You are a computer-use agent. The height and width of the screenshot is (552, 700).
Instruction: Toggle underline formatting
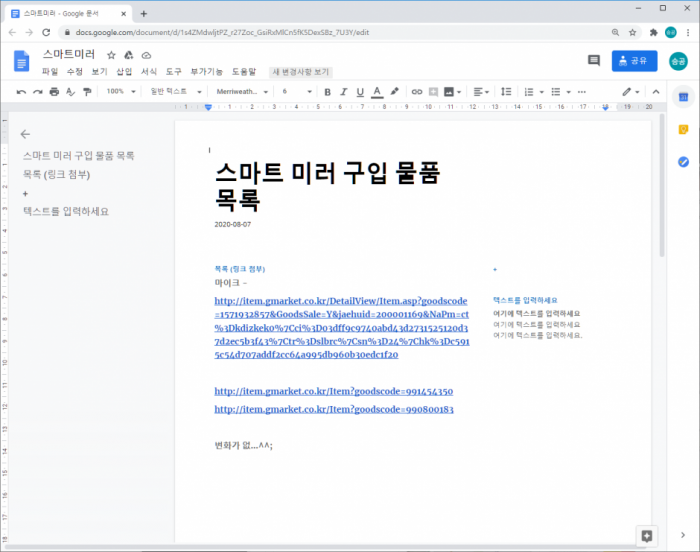point(360,91)
